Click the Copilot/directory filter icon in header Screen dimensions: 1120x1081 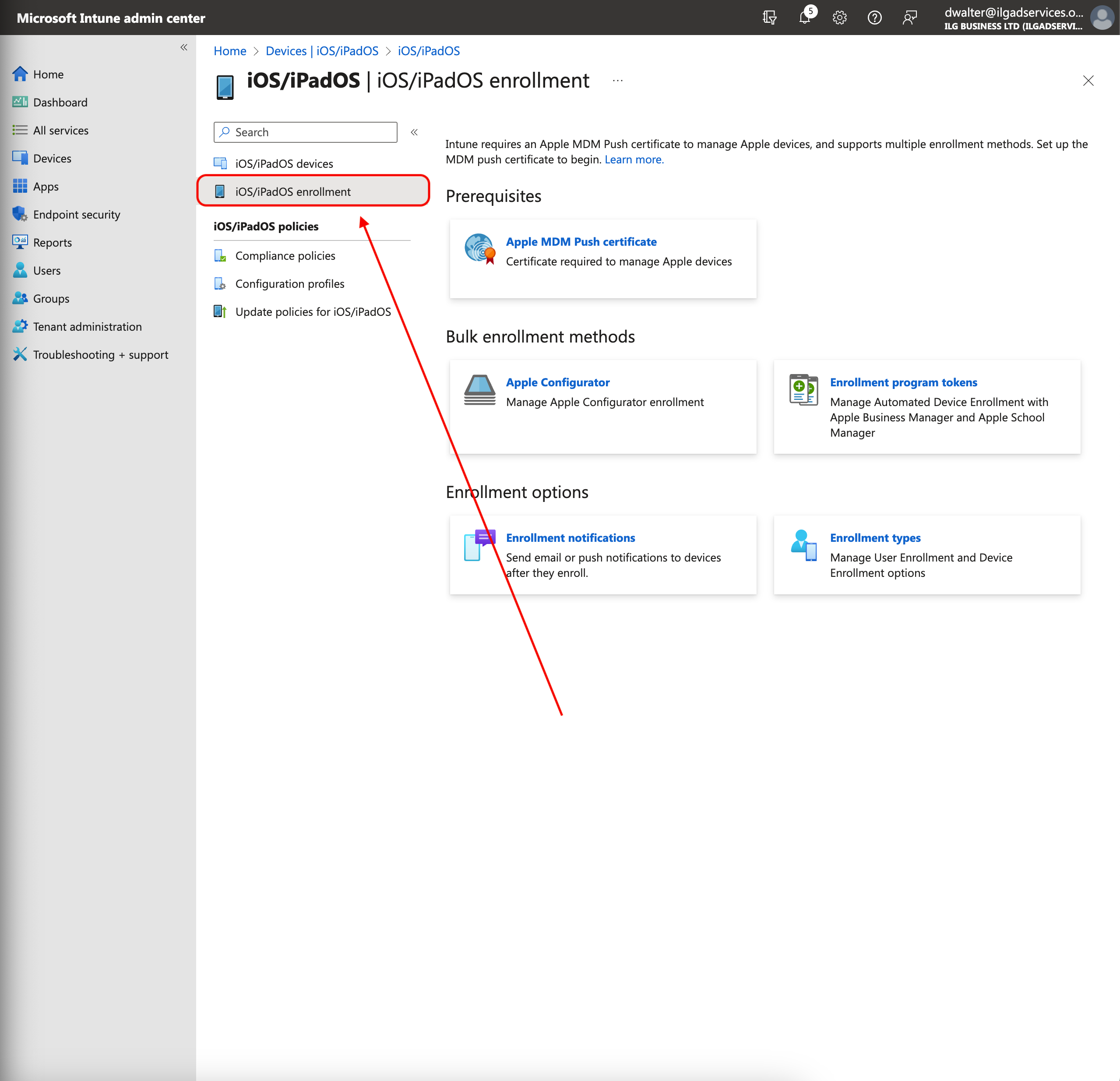(770, 18)
